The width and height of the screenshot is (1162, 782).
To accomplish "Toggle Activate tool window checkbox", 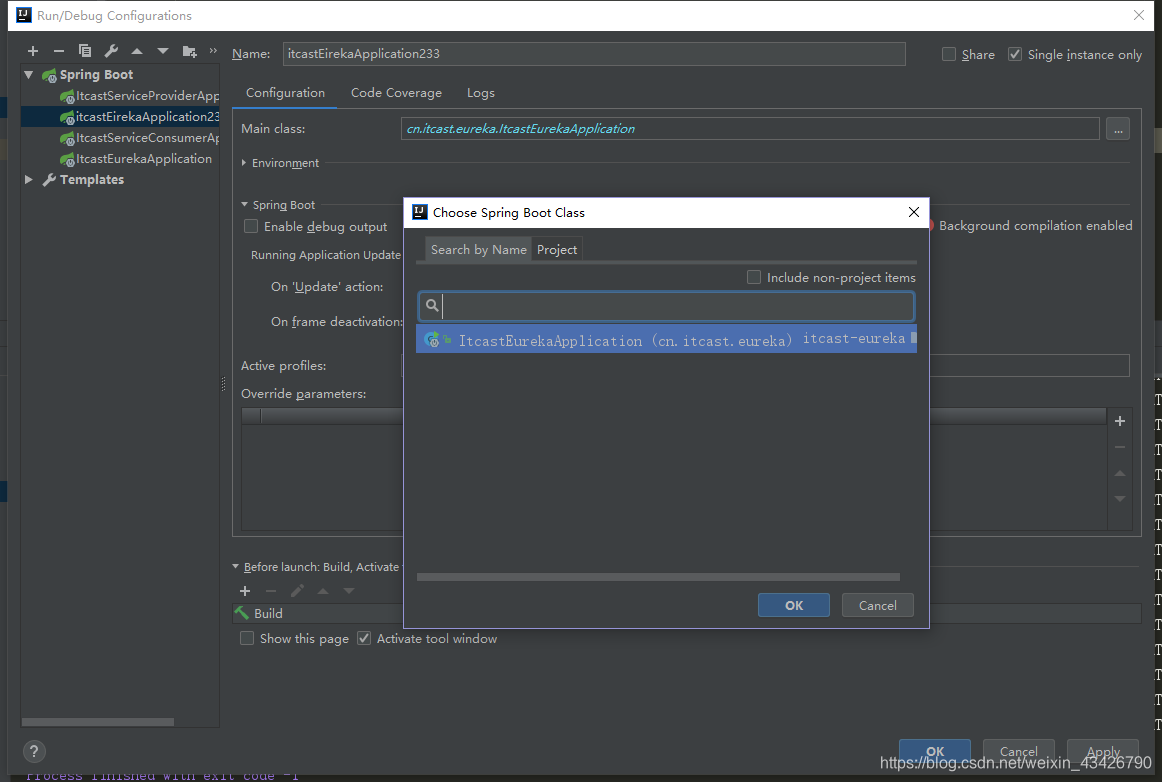I will [x=364, y=638].
